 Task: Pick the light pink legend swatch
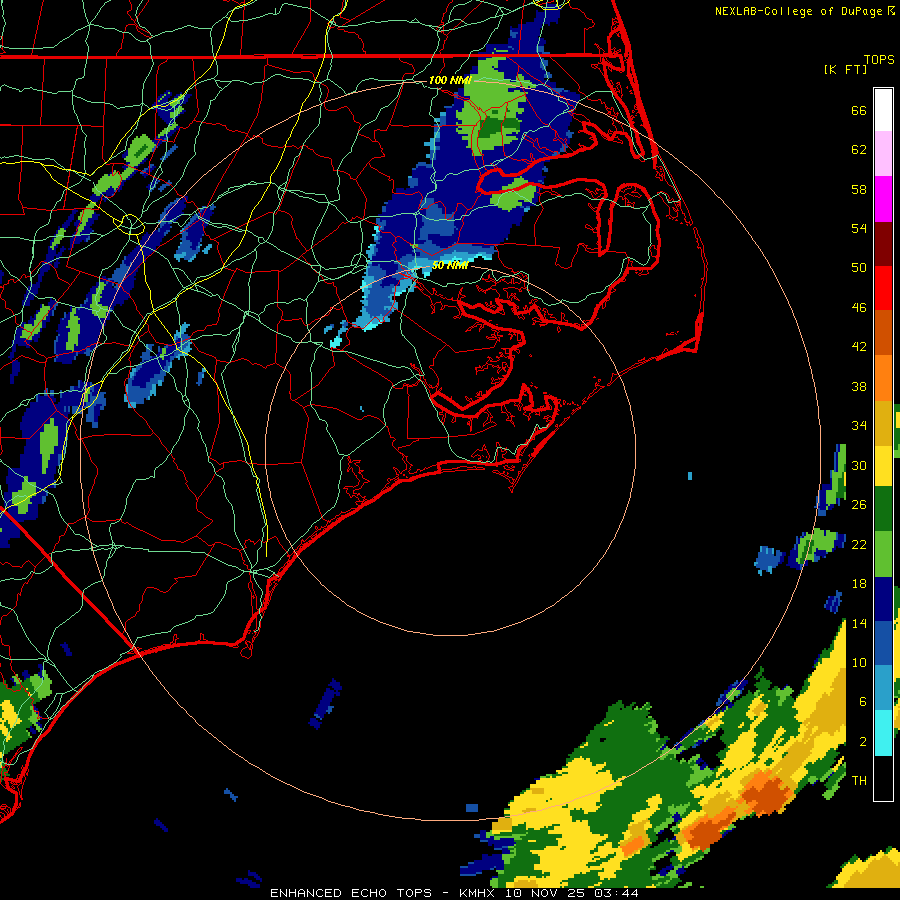883,154
